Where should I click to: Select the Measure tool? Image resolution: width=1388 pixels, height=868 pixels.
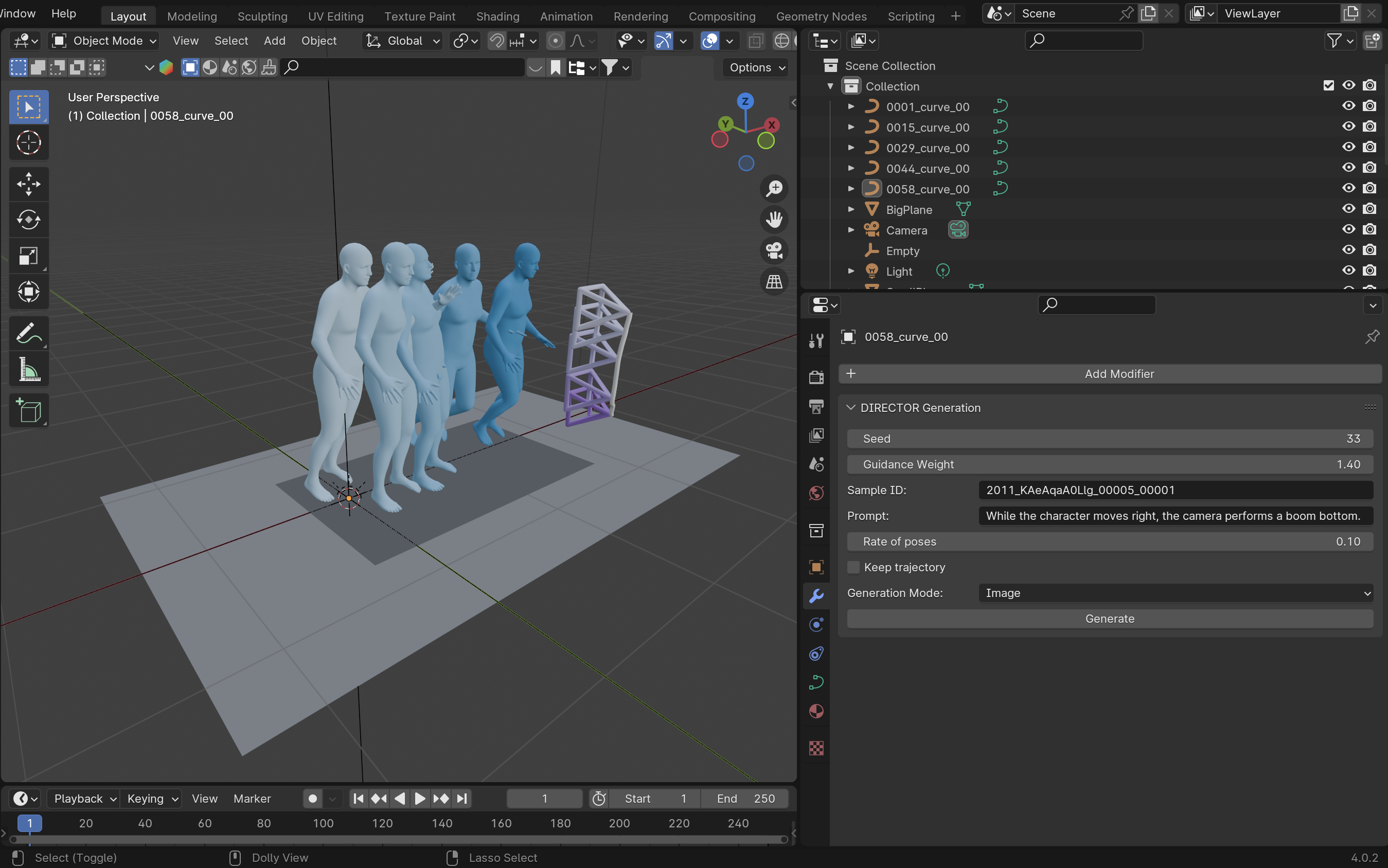pos(28,369)
